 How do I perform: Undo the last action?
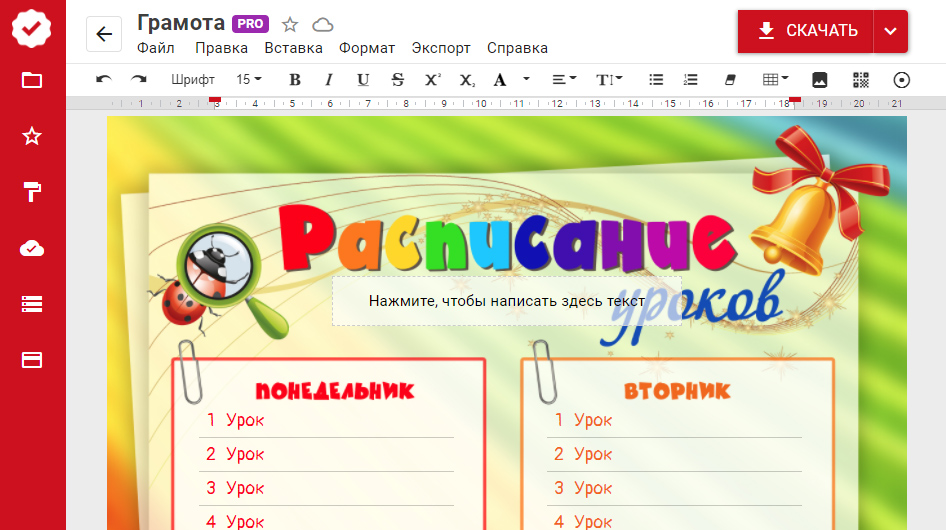coord(104,80)
